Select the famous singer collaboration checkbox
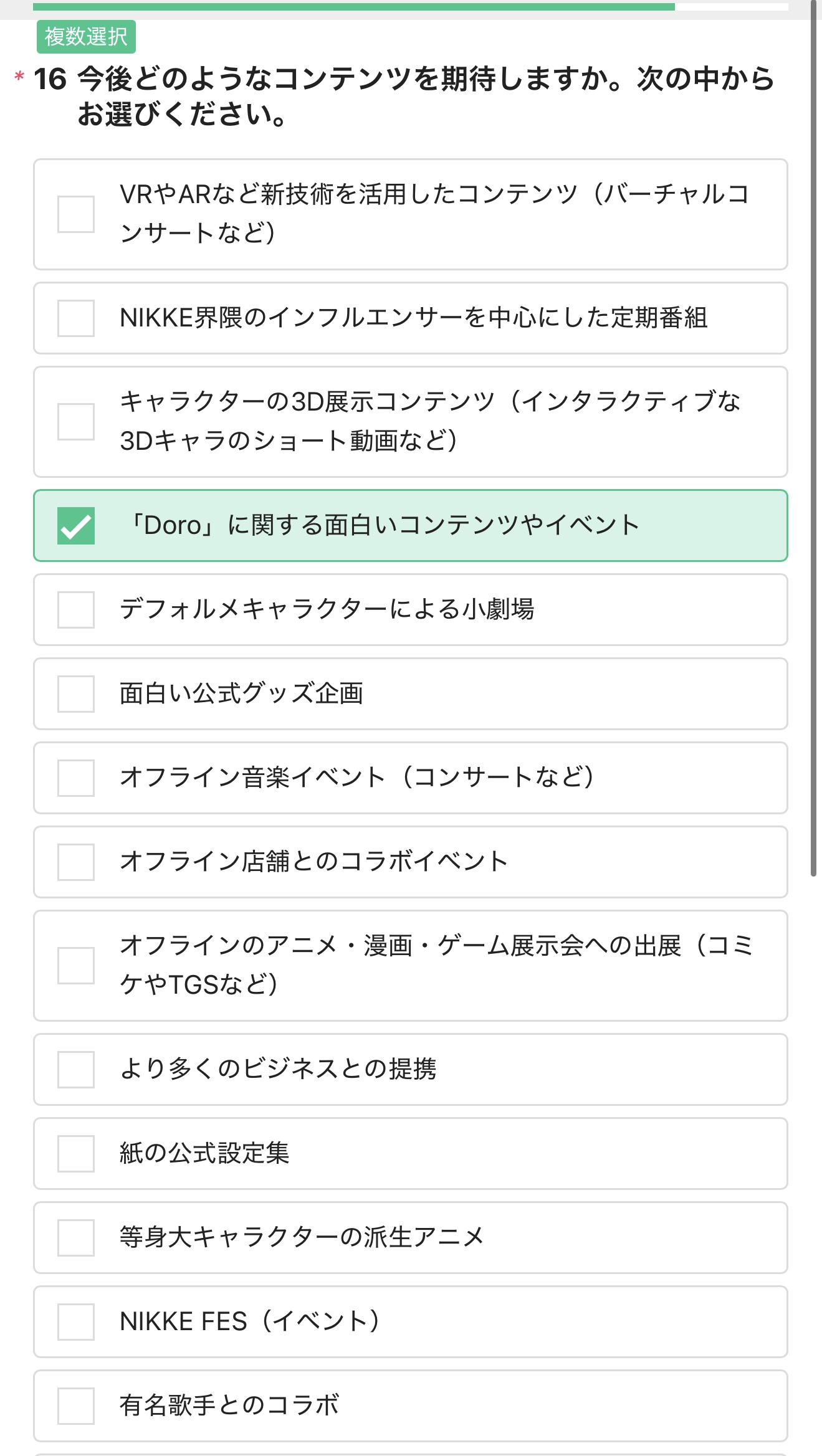Image resolution: width=822 pixels, height=1456 pixels. [x=76, y=1406]
